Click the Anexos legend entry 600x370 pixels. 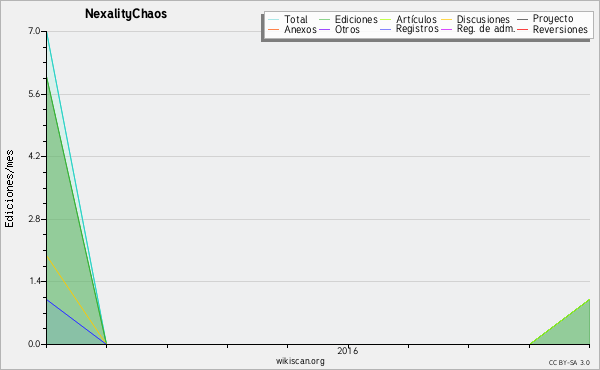coord(300,29)
